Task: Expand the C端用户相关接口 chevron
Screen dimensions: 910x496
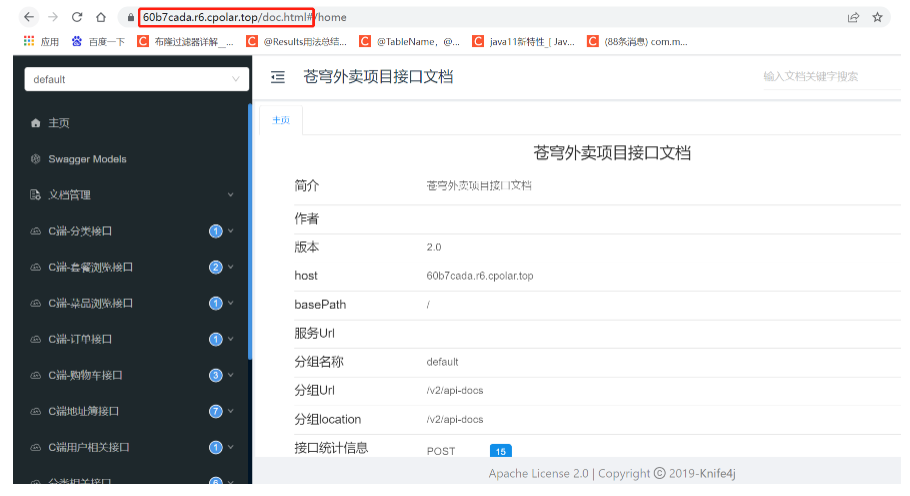Action: pos(230,447)
